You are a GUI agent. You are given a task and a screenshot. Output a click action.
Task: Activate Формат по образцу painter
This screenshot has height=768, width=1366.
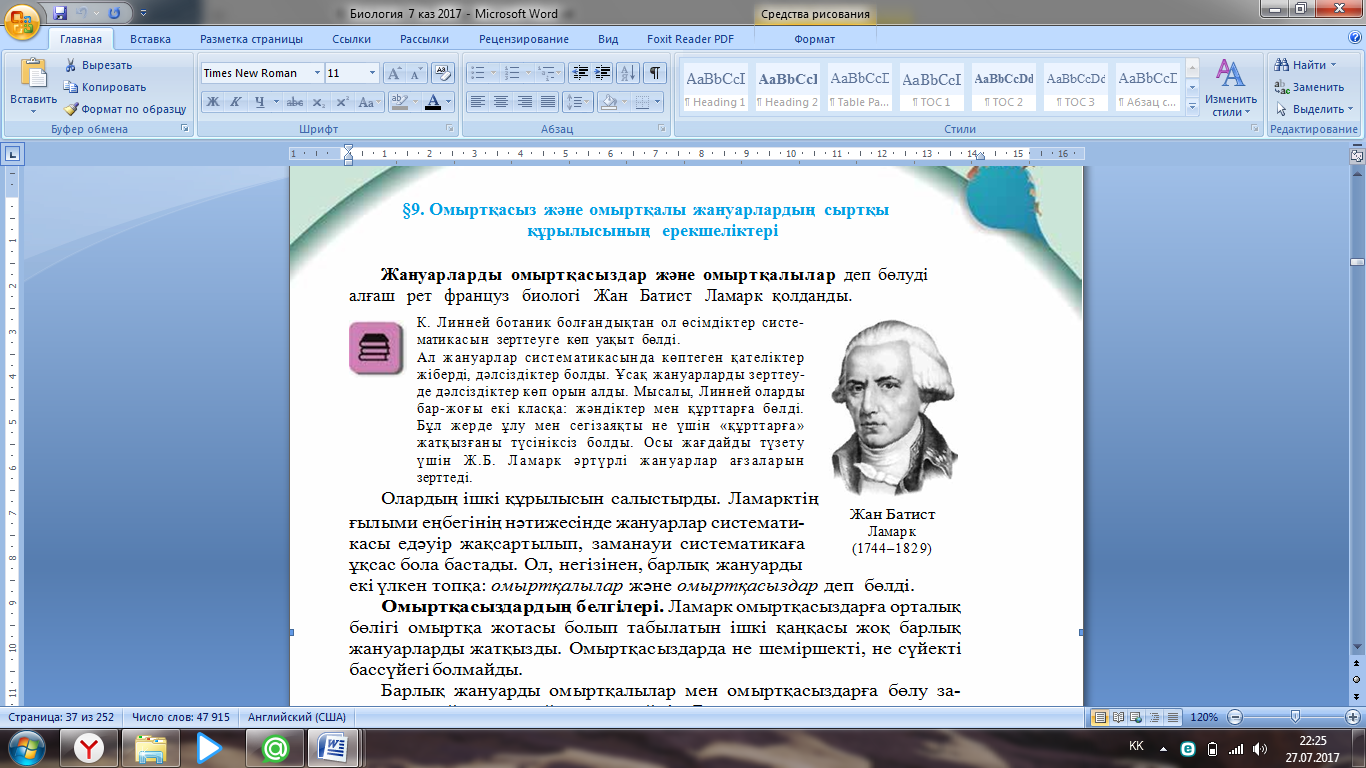[125, 109]
